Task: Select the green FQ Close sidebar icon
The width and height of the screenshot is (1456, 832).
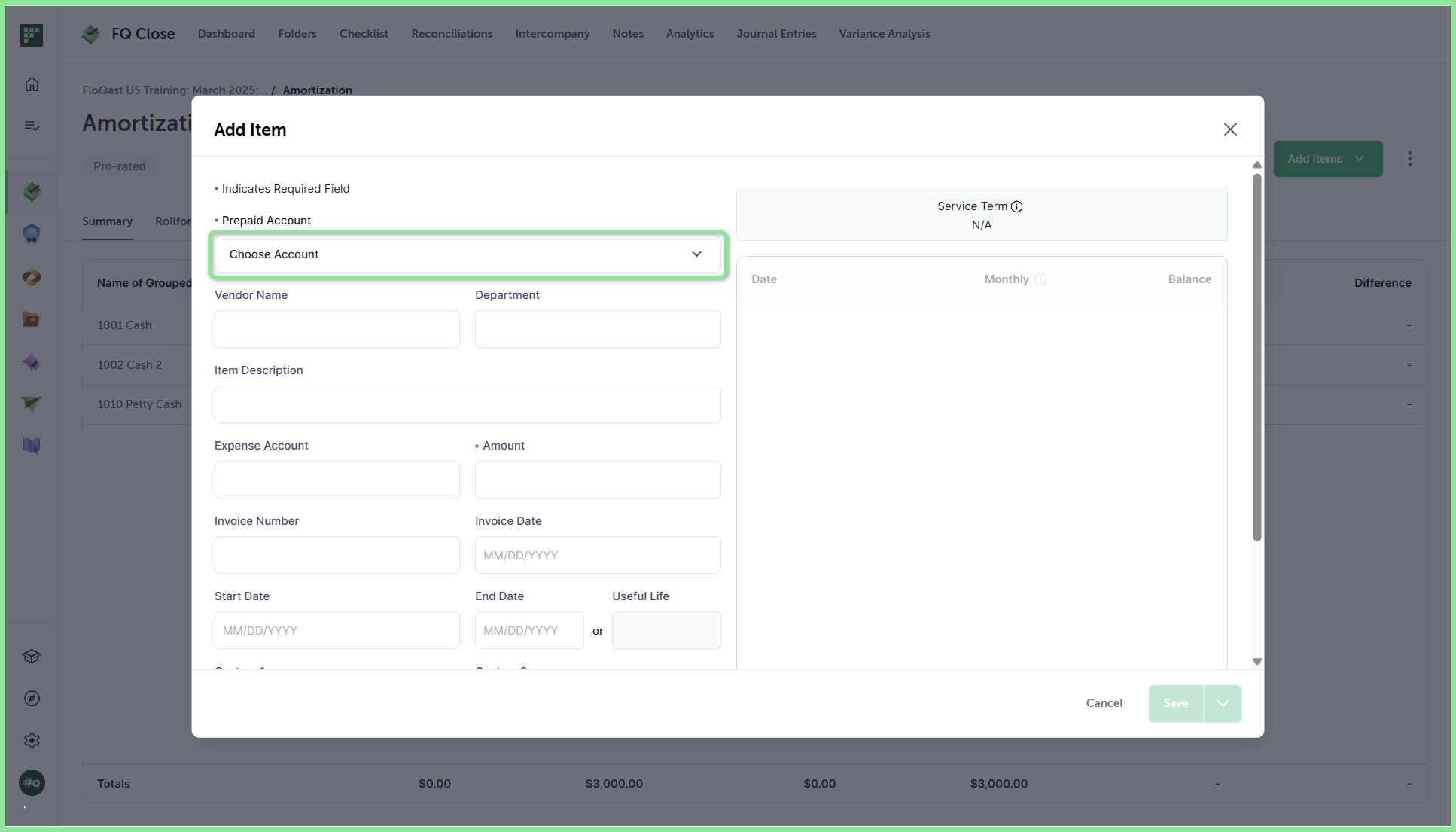Action: coord(32,191)
